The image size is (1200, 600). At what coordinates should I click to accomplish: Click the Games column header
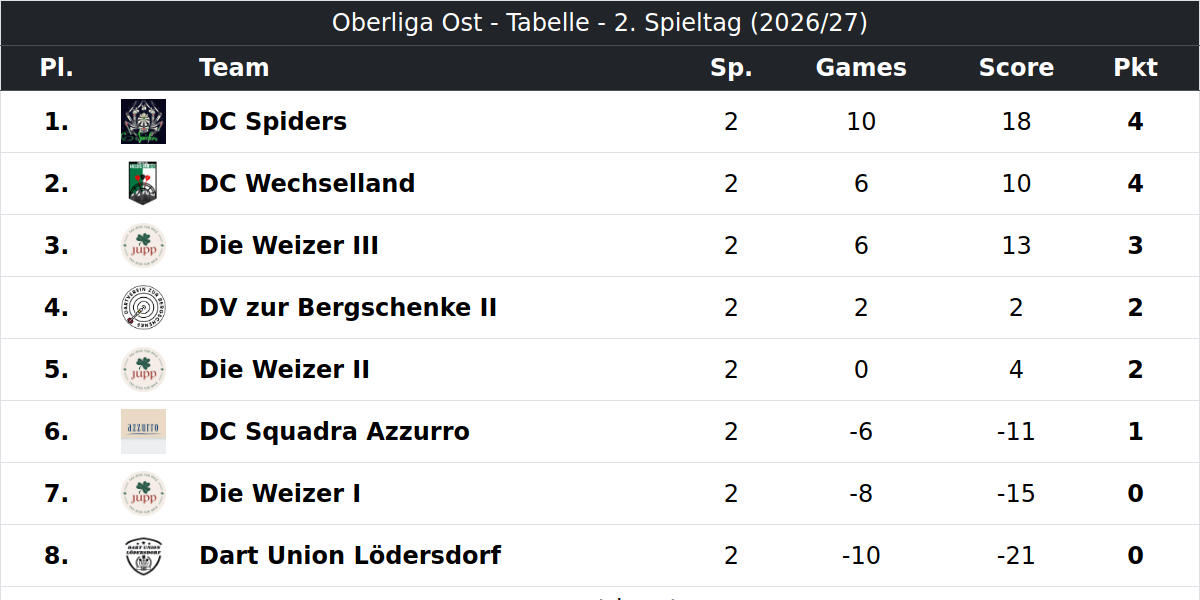tap(861, 68)
